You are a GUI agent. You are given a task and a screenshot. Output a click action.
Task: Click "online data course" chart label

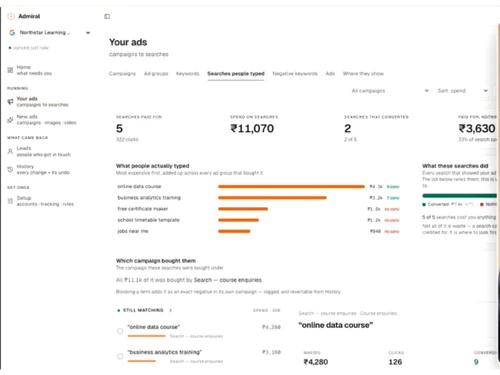point(139,186)
